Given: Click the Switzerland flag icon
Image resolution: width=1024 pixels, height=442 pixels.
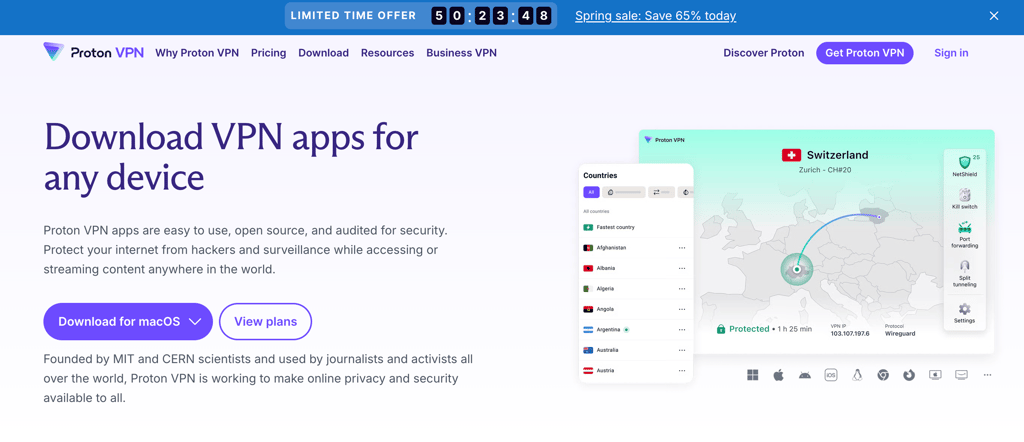Looking at the screenshot, I should 791,155.
